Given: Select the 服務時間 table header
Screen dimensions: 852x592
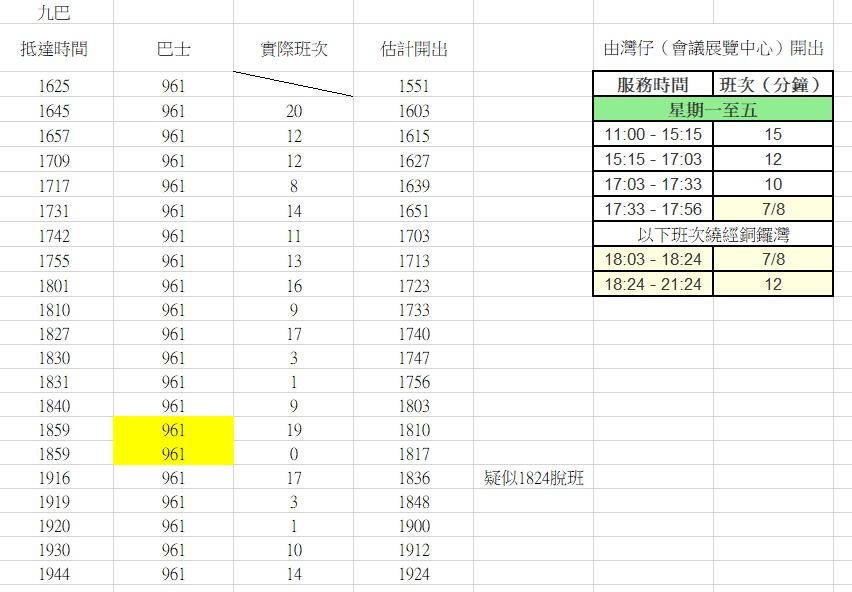Looking at the screenshot, I should coord(653,84).
